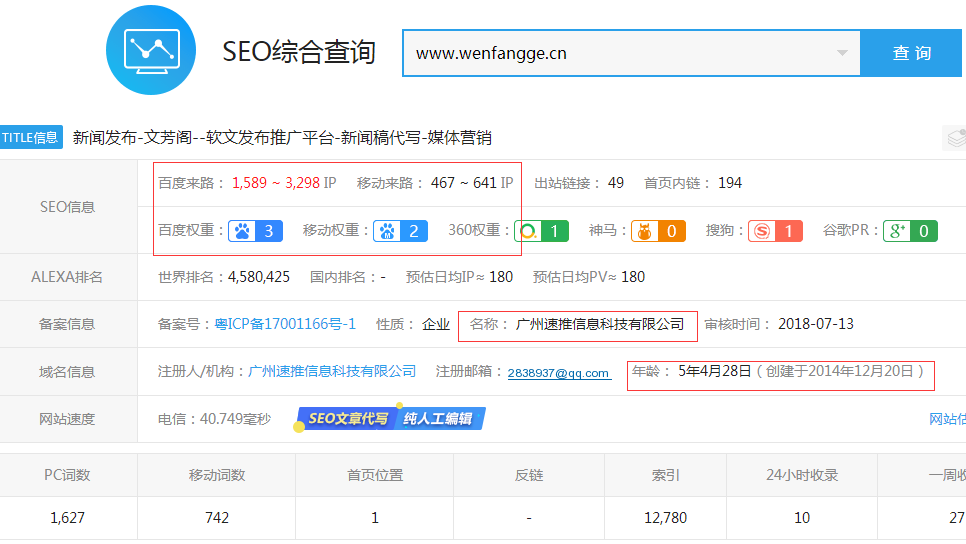
Task: Click the registration email 2838937@qq.com
Action: (558, 373)
